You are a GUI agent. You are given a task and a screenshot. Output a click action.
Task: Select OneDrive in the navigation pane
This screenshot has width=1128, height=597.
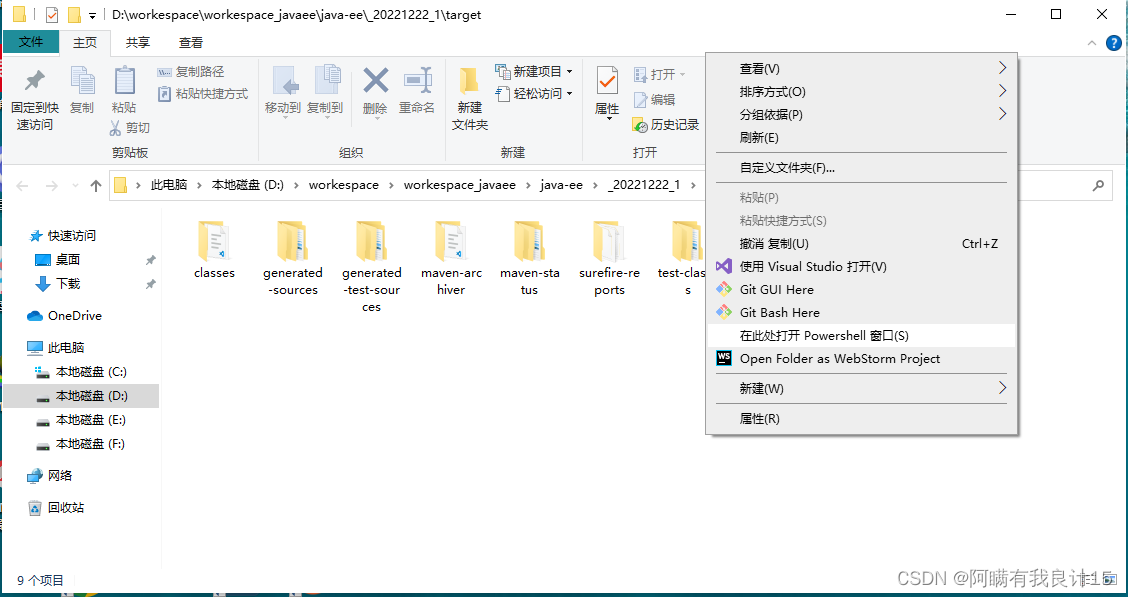tap(74, 316)
